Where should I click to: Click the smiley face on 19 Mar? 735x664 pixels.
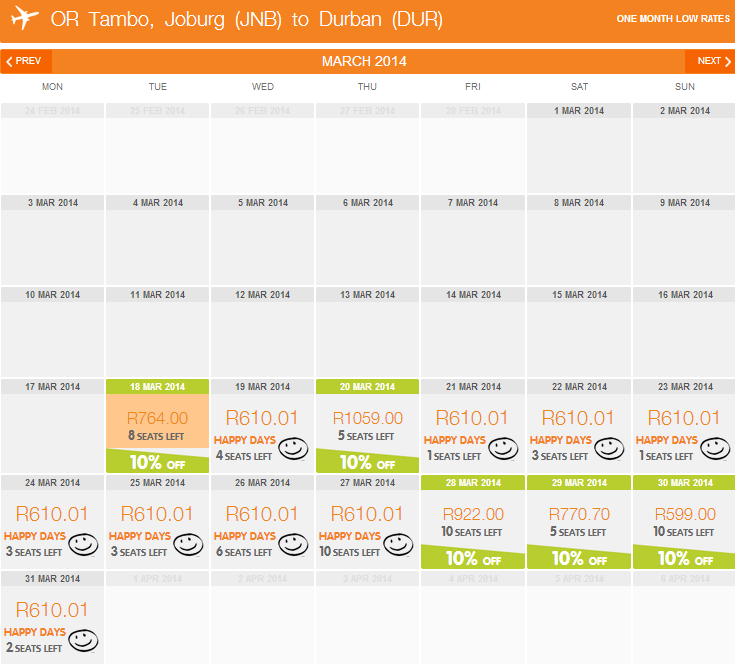(293, 448)
